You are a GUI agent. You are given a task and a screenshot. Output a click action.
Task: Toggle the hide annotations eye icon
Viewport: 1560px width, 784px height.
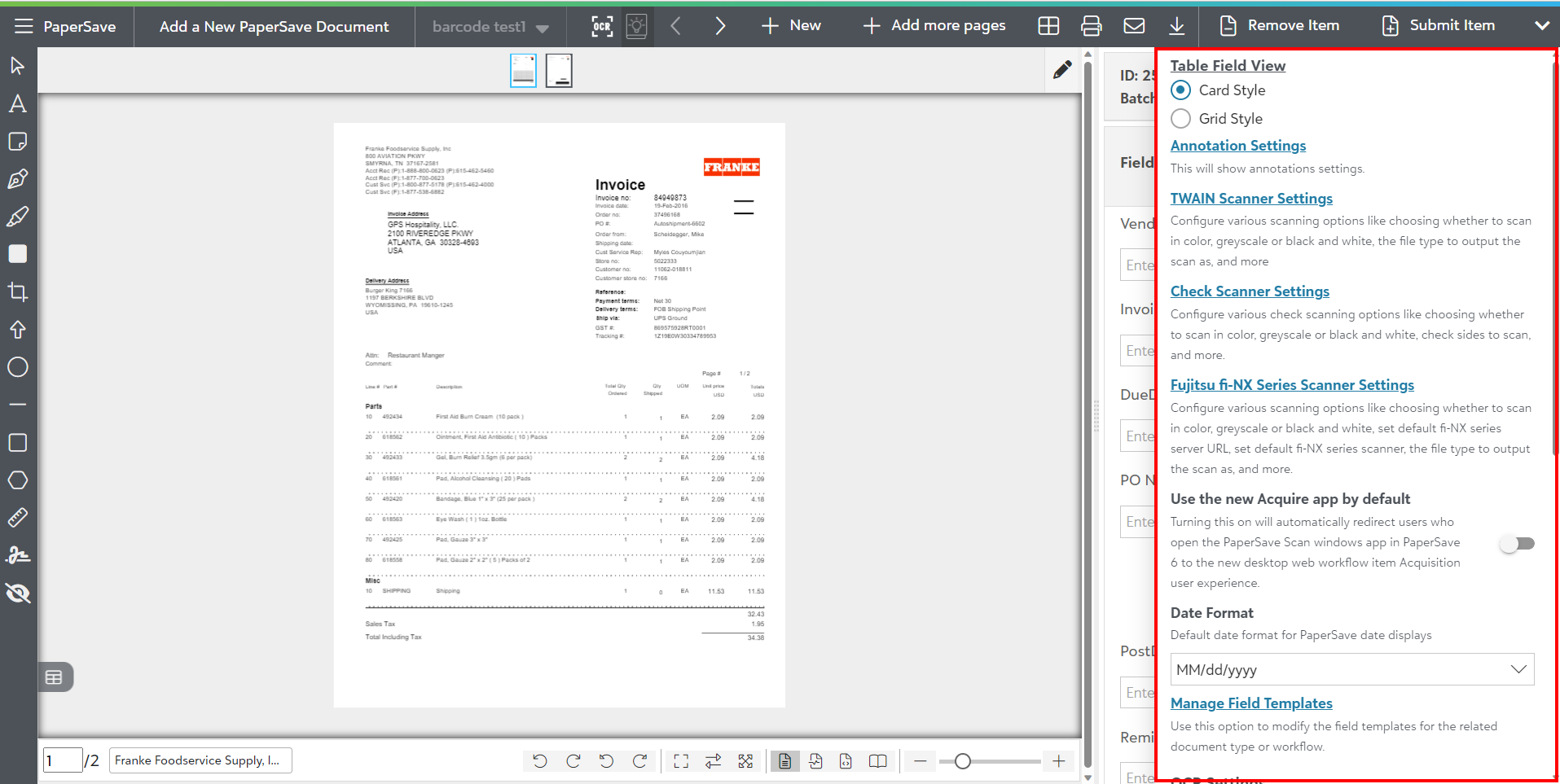(x=18, y=593)
